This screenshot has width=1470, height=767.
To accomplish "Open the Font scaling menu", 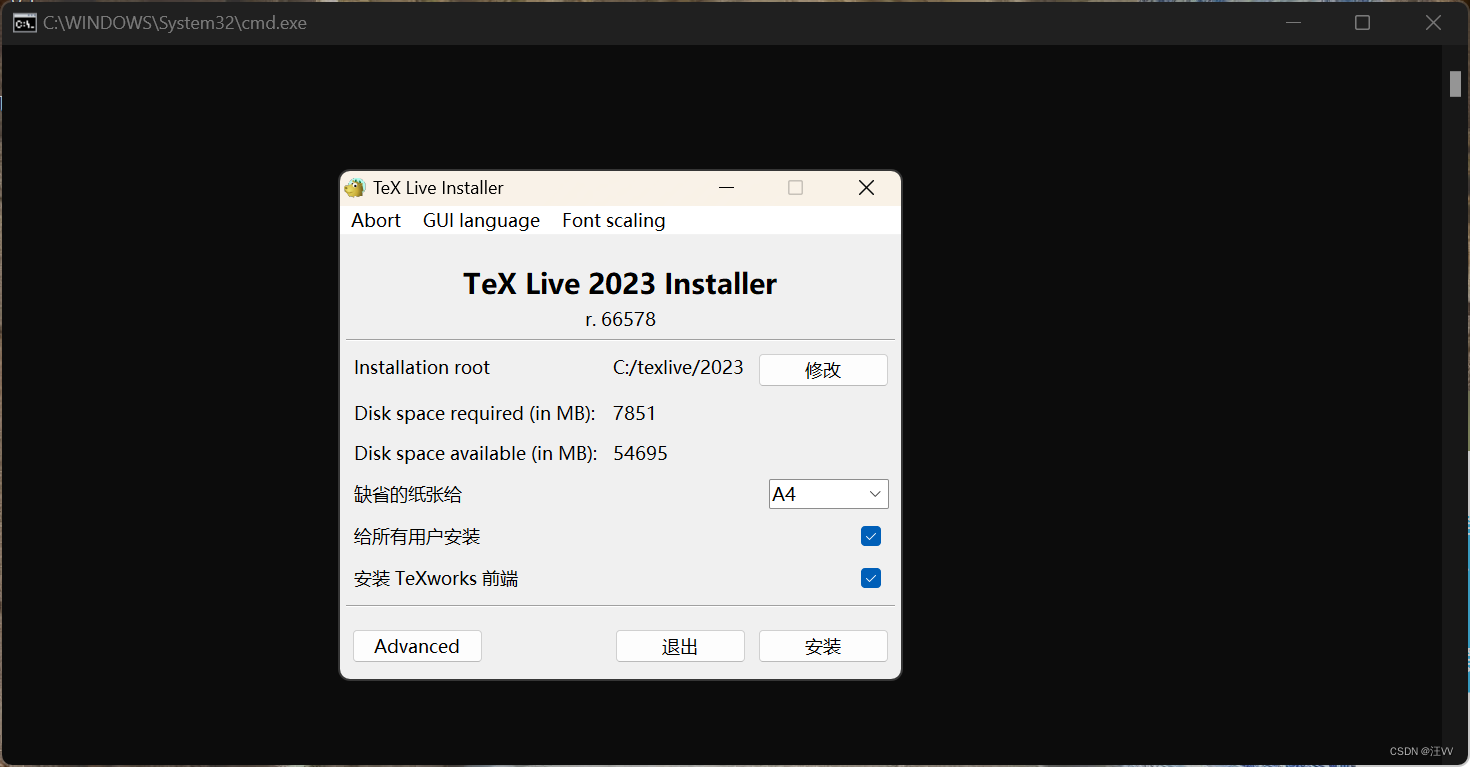I will tap(613, 220).
